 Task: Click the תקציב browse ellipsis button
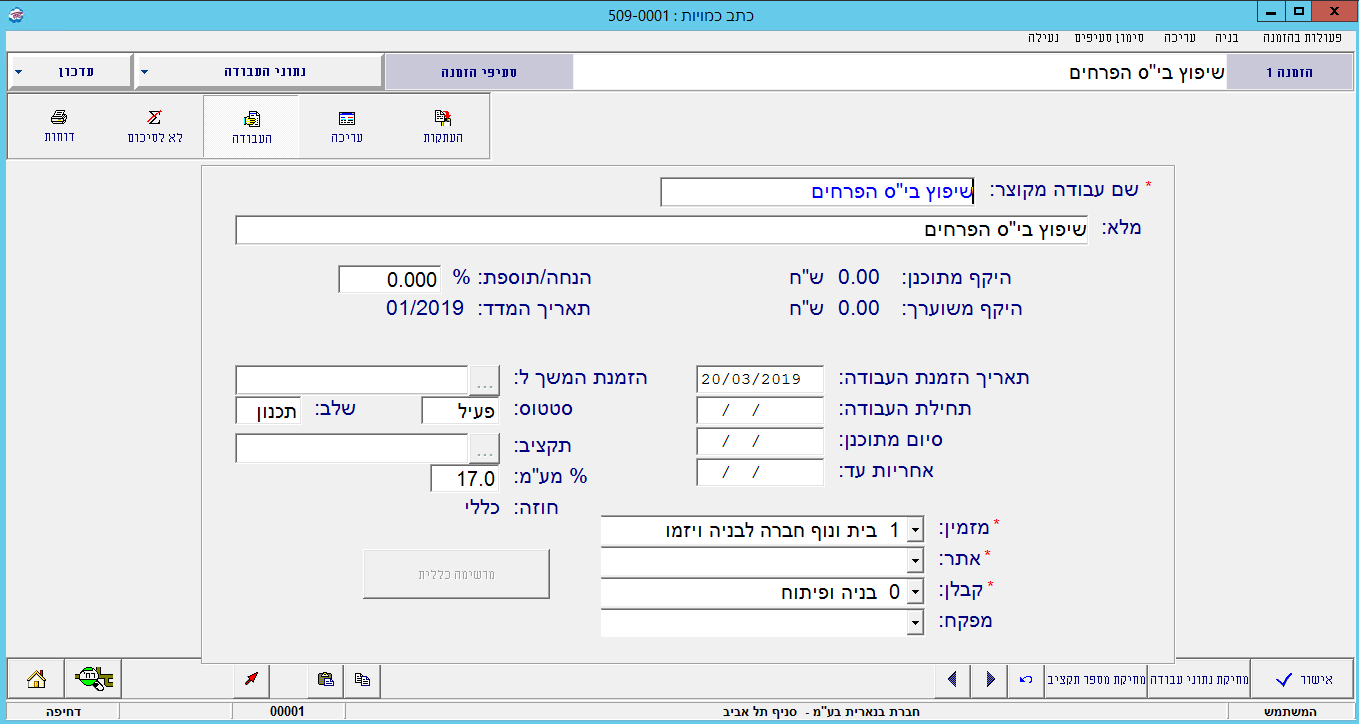[485, 449]
